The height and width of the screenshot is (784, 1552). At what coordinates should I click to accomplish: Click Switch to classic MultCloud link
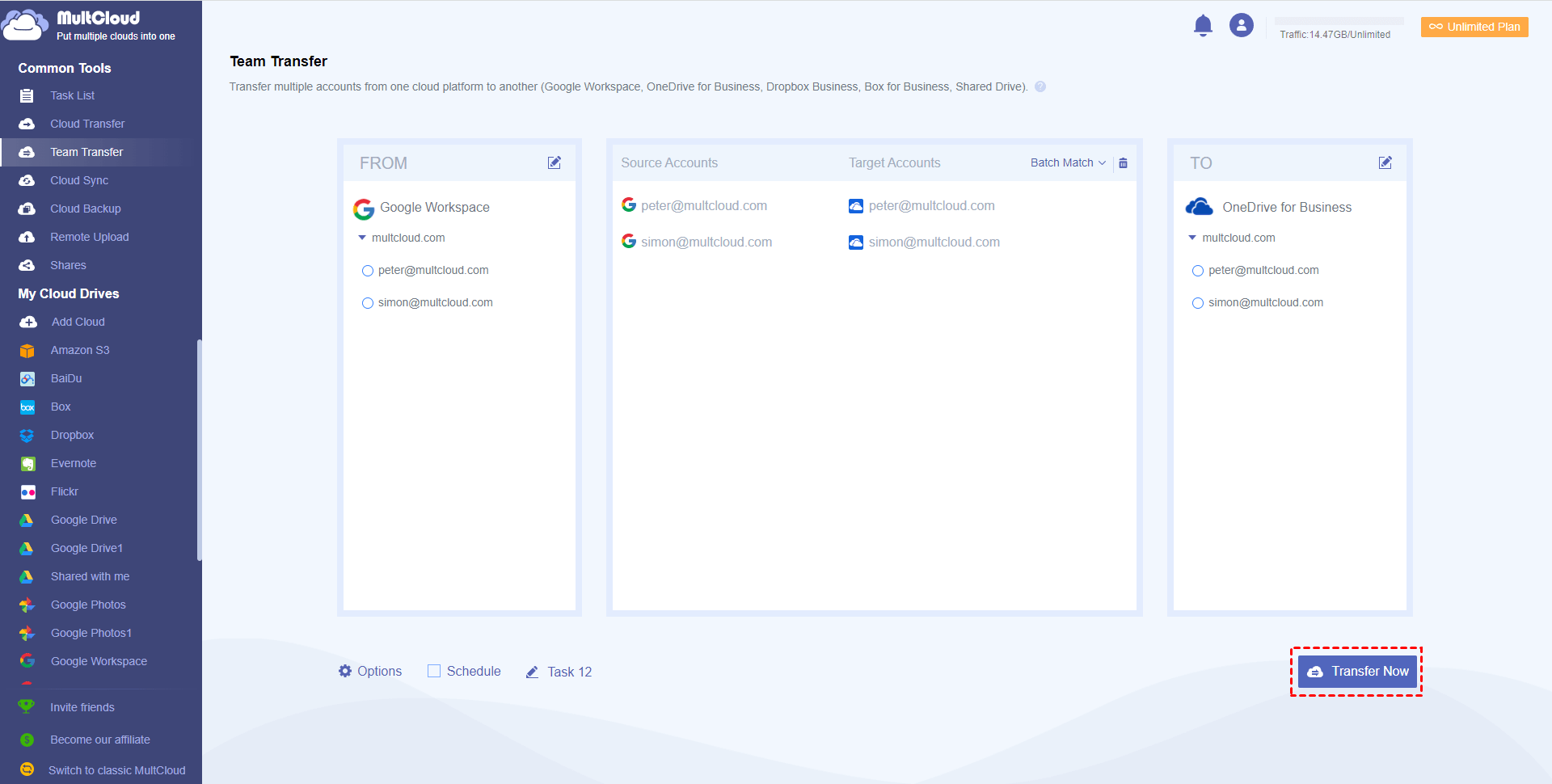117,770
